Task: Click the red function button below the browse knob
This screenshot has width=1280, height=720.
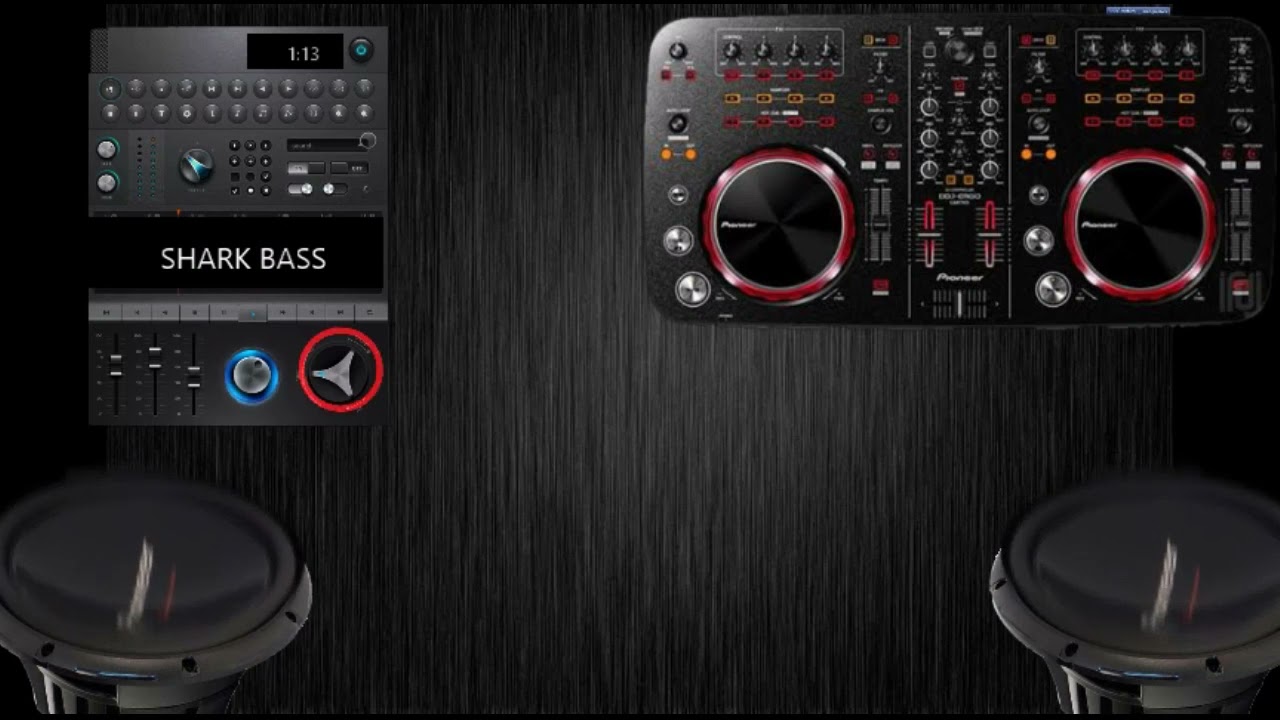Action: (959, 85)
